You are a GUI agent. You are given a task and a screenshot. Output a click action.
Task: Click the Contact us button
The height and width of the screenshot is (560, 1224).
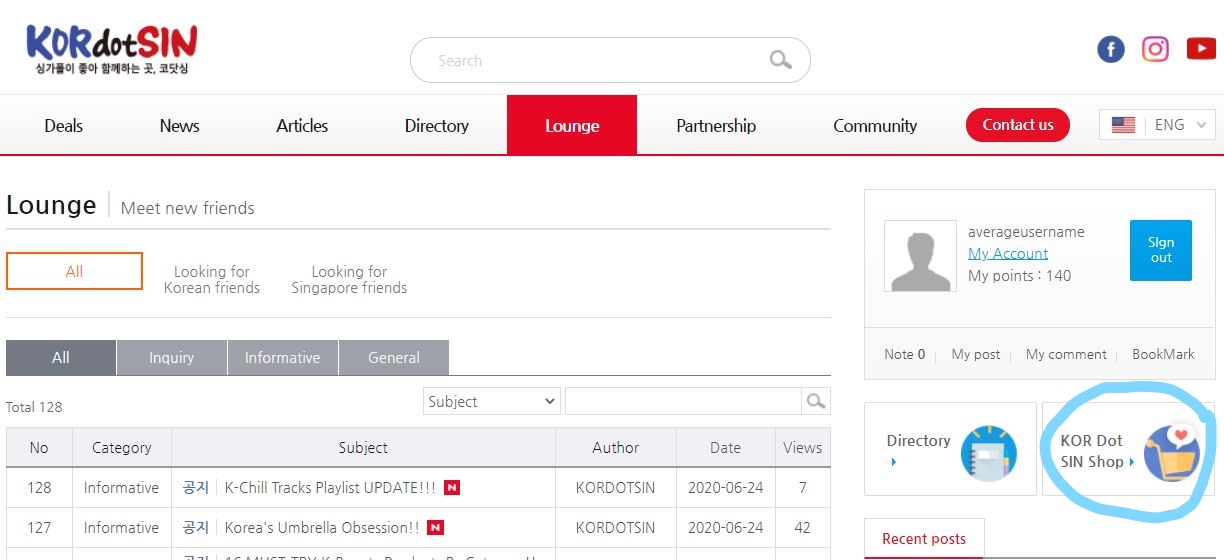(x=1018, y=125)
